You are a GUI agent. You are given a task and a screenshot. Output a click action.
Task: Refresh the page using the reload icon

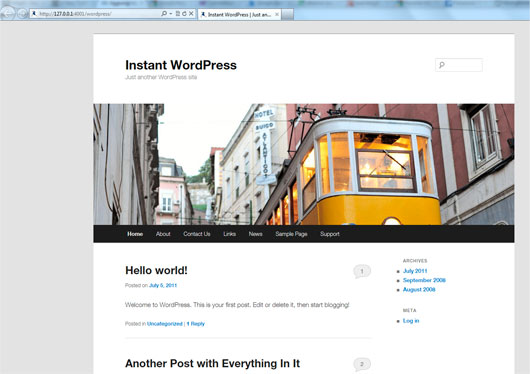184,14
